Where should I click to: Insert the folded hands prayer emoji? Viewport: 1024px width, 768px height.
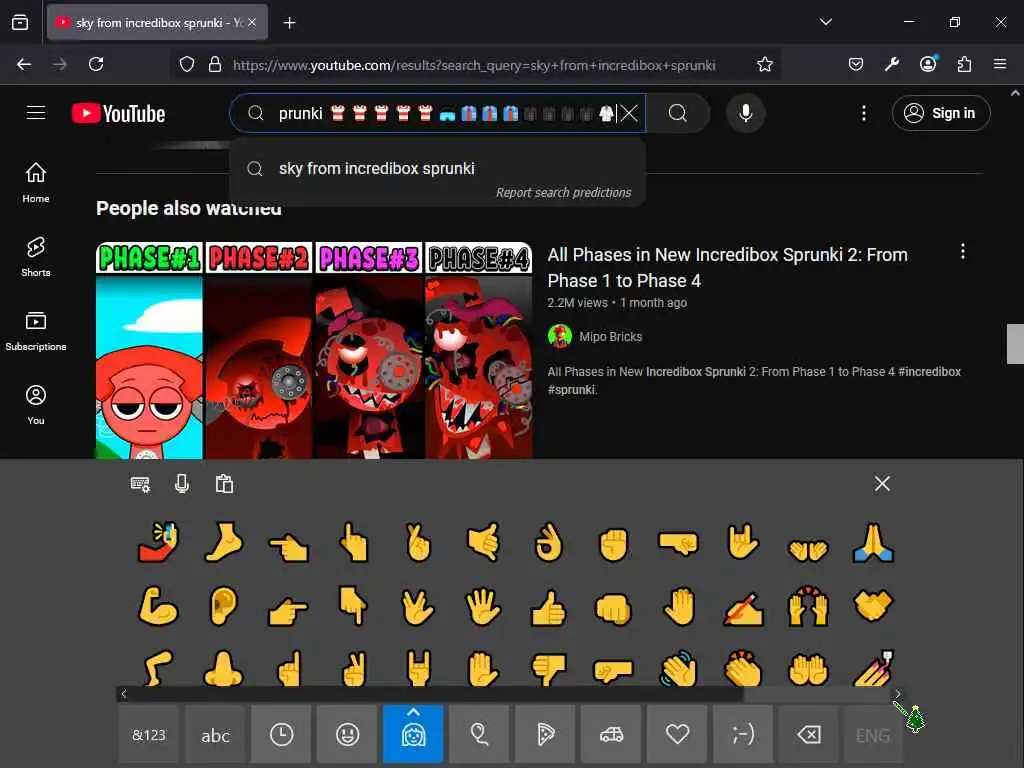click(873, 542)
